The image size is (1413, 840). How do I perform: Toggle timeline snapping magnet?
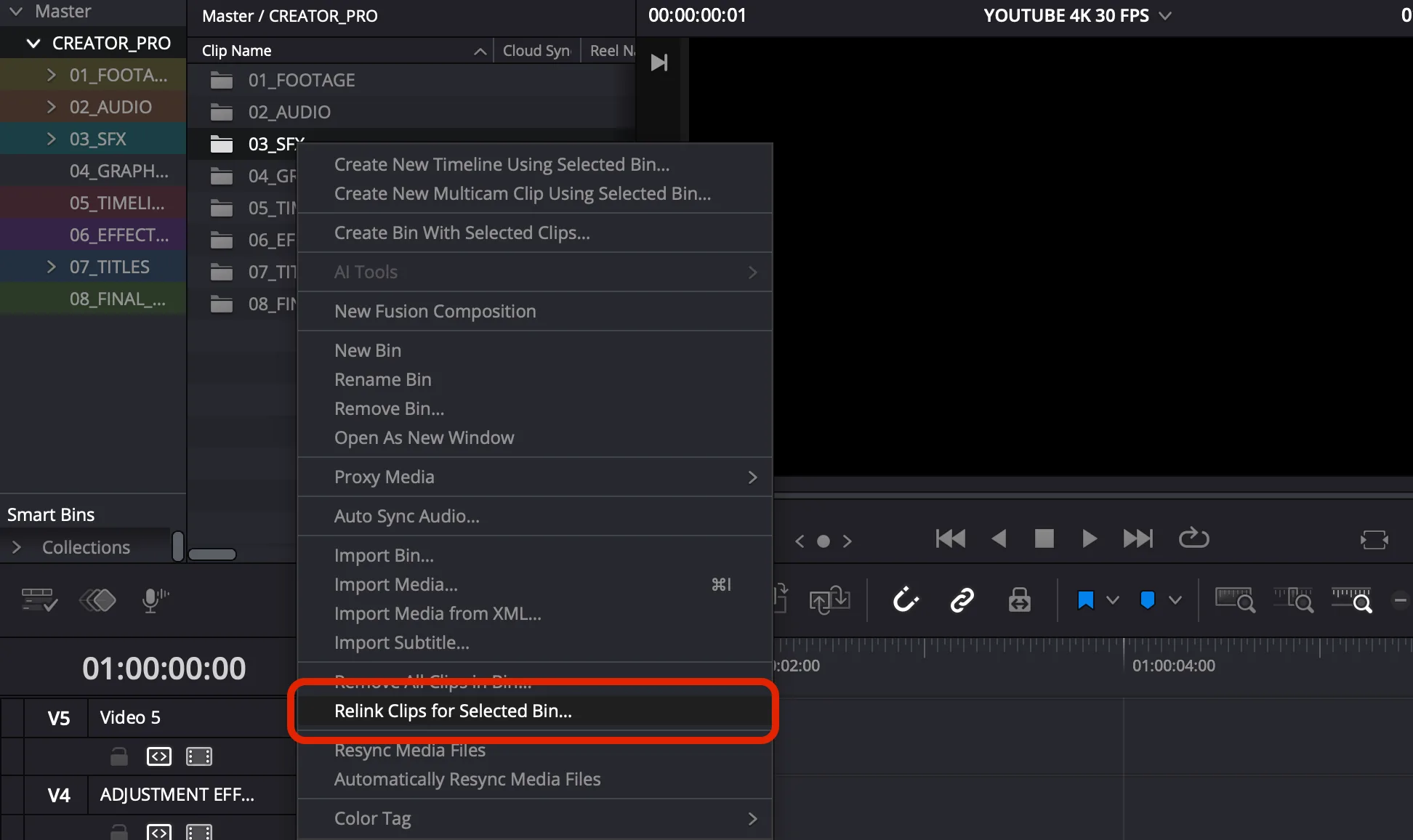point(906,600)
